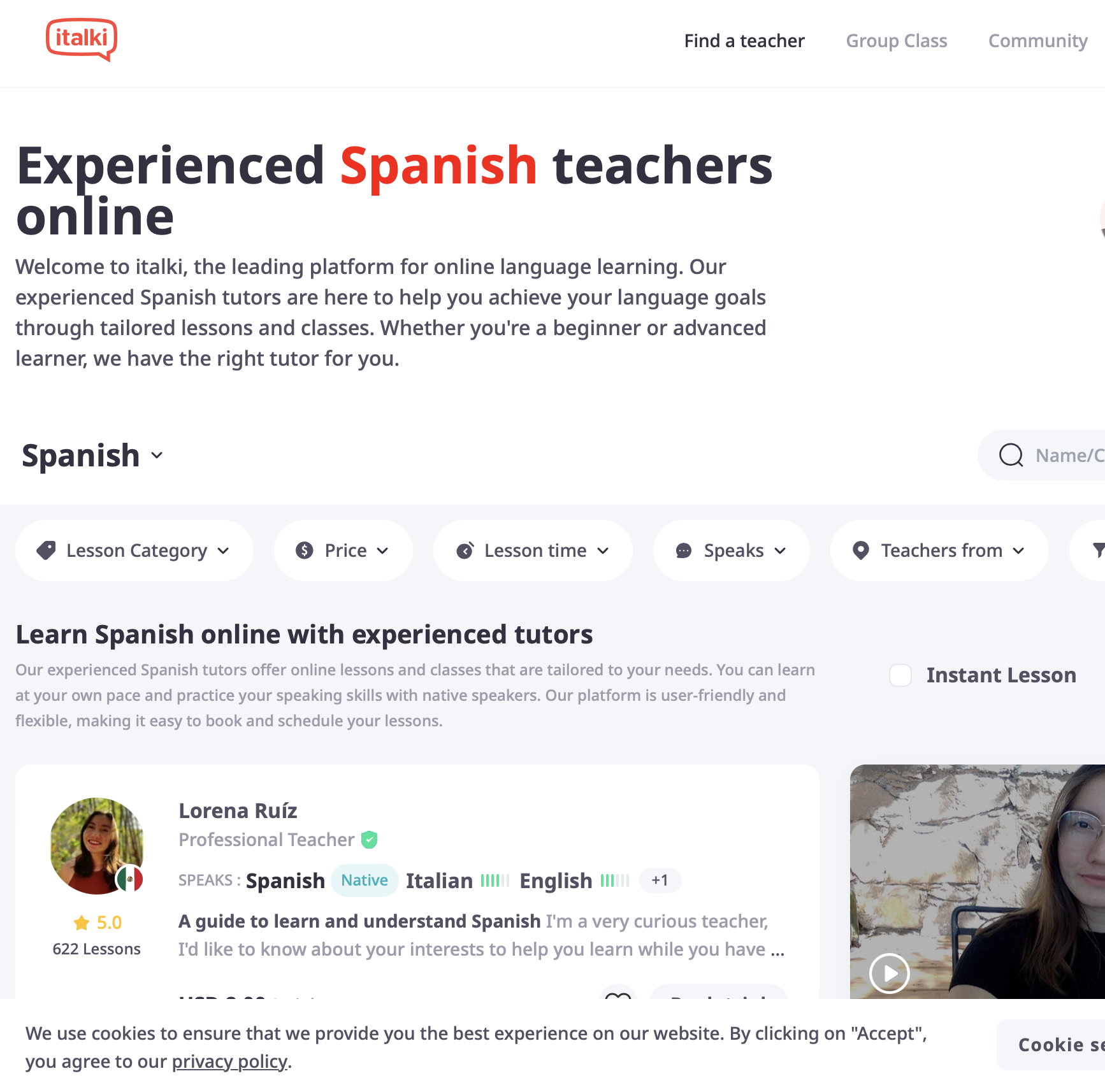The image size is (1105, 1092).
Task: Open the Teachers from filter dropdown
Action: [x=939, y=550]
